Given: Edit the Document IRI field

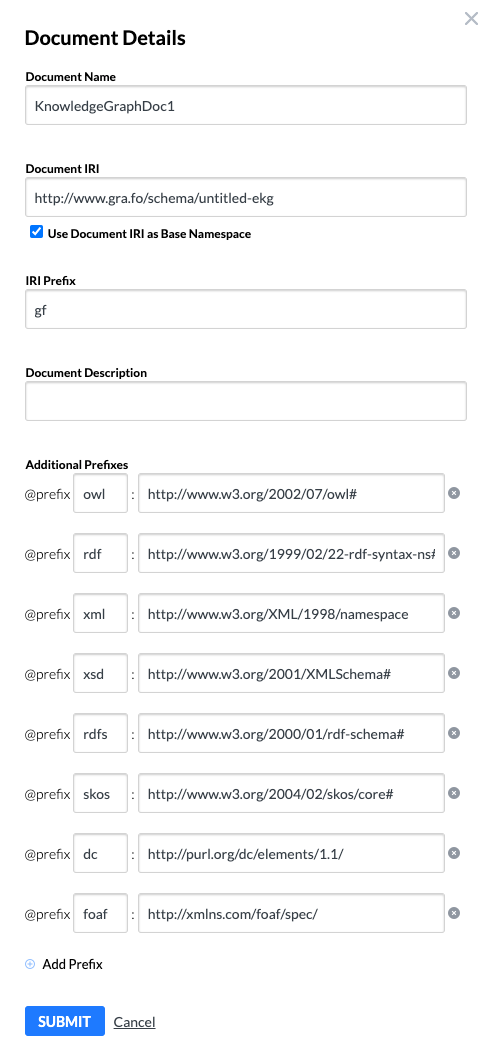Looking at the screenshot, I should pos(246,197).
